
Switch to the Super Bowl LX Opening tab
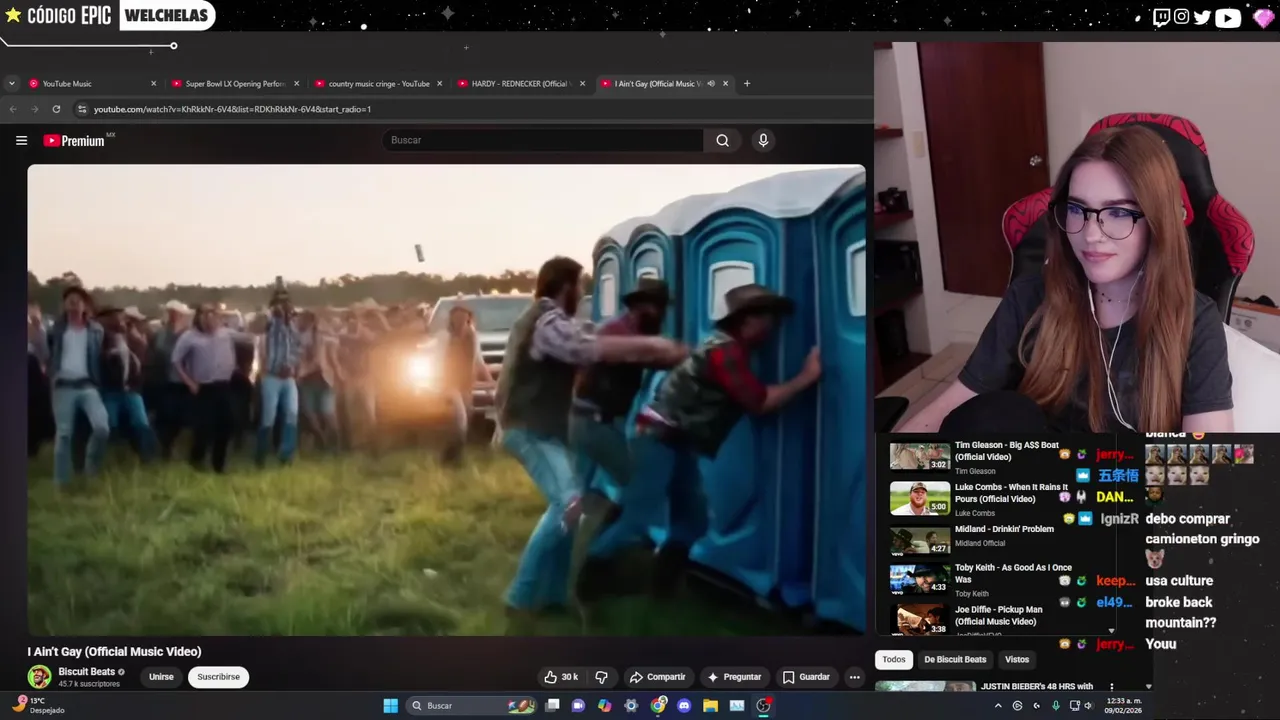235,84
